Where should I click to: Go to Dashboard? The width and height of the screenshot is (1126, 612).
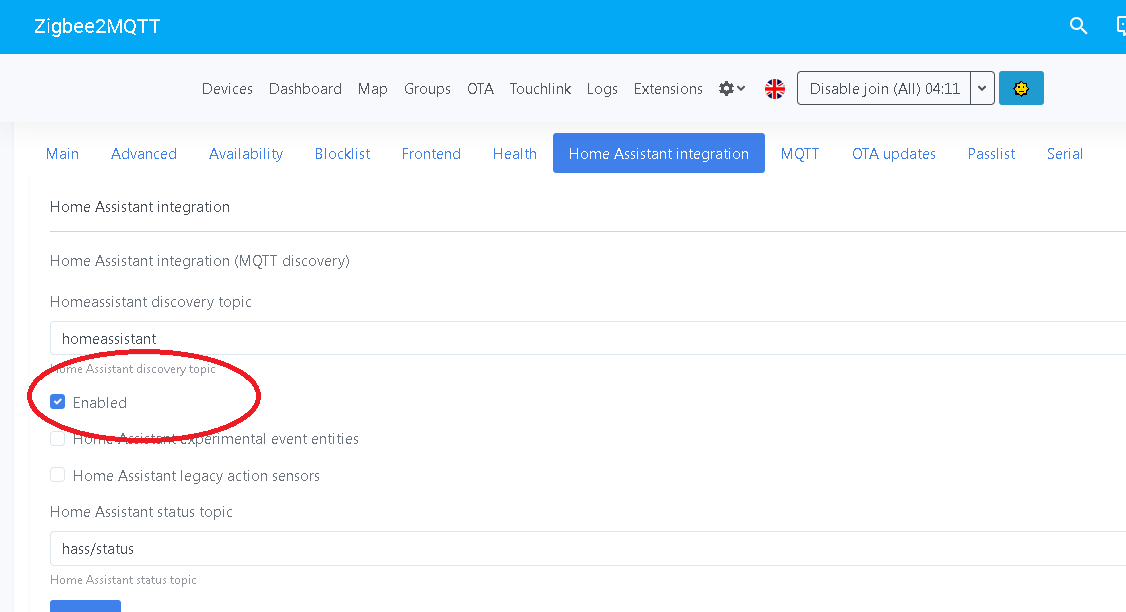pyautogui.click(x=305, y=88)
